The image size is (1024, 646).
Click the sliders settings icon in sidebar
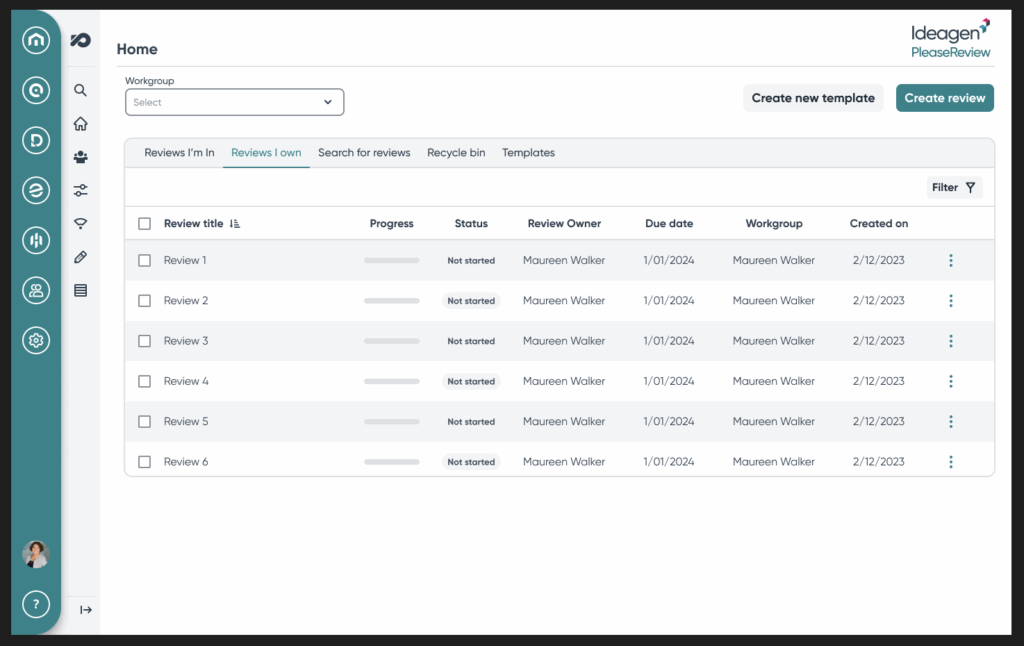[x=81, y=190]
